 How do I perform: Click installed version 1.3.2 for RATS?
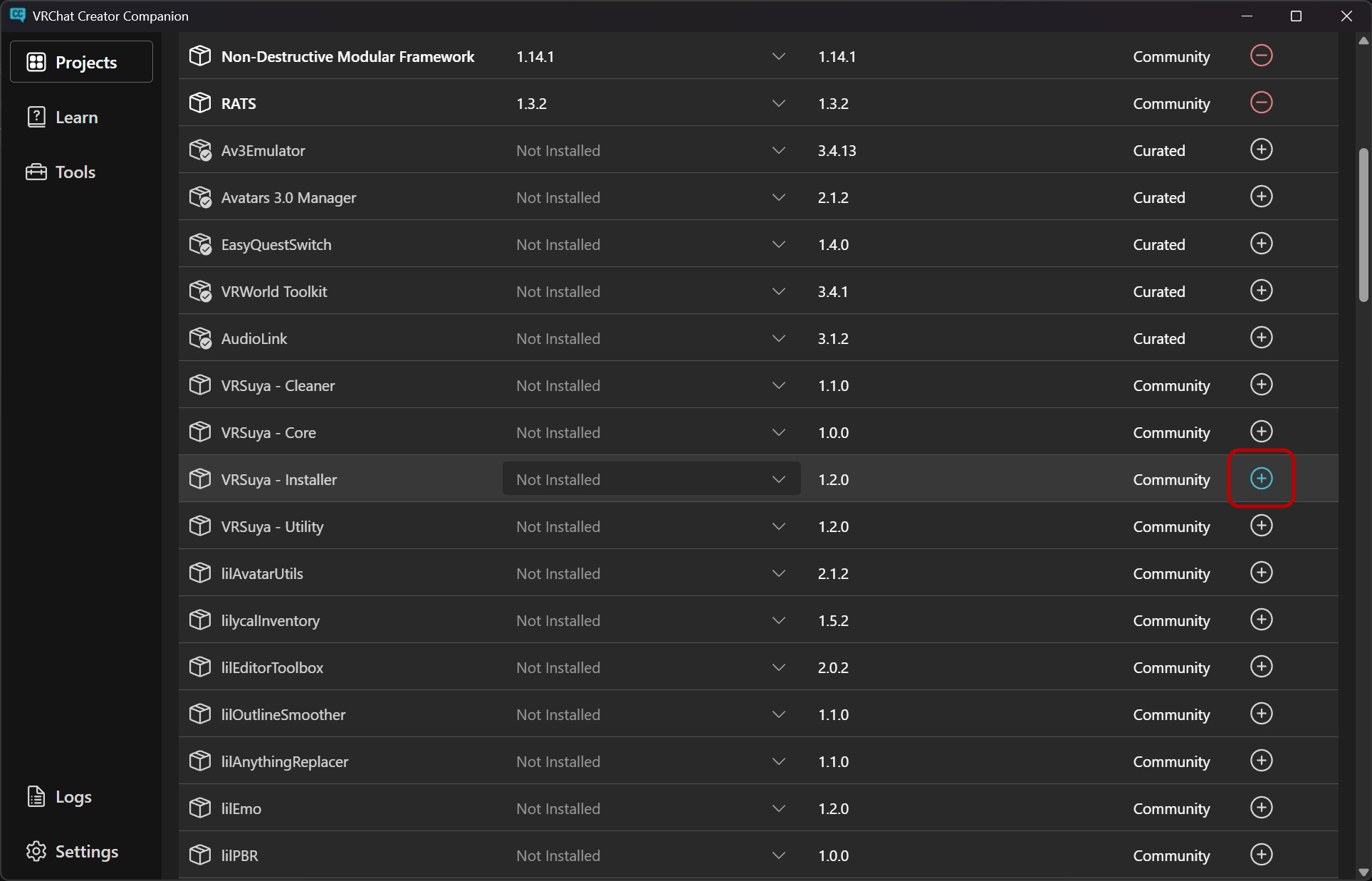(531, 103)
